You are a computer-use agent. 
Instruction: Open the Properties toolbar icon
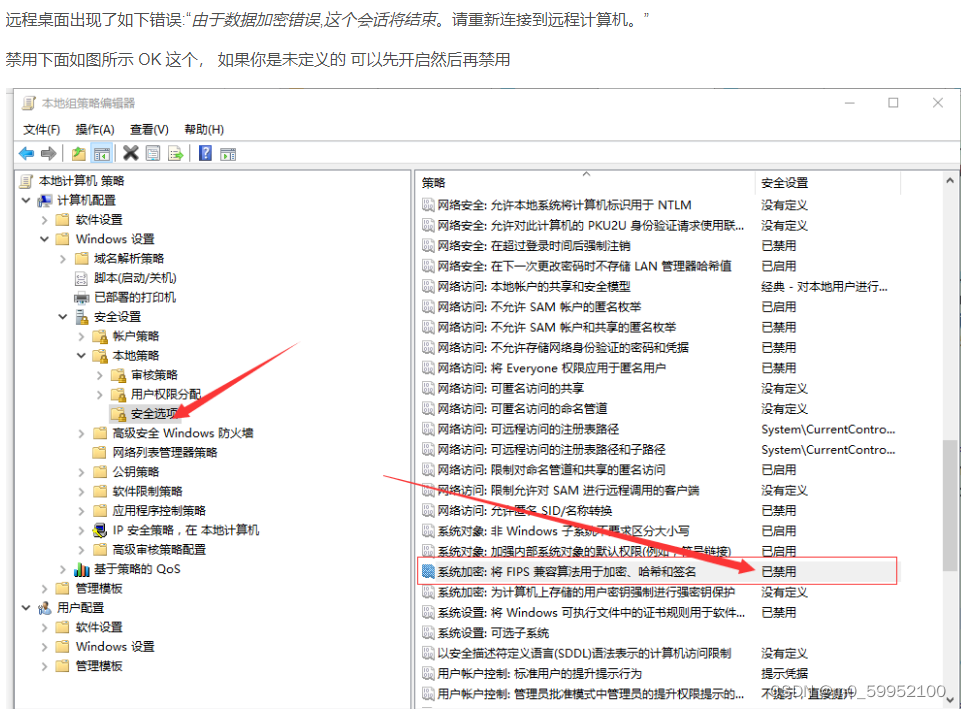[x=153, y=153]
